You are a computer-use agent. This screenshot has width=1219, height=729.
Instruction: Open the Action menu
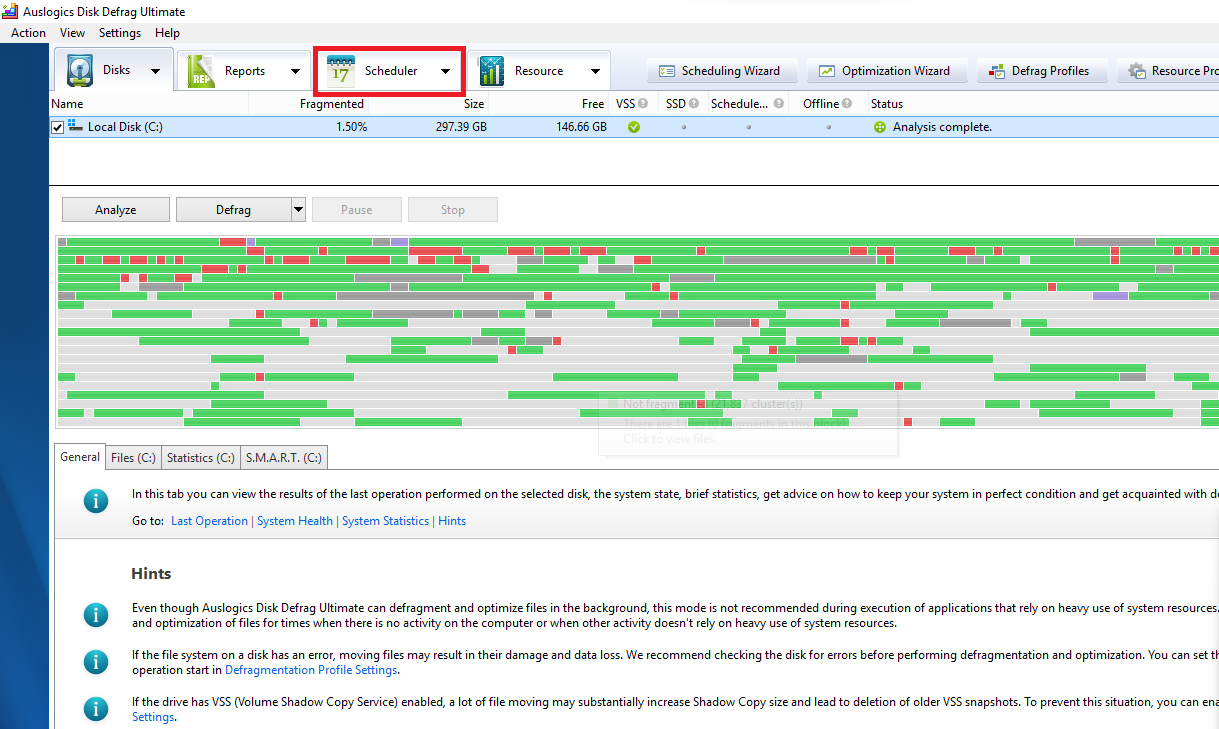(x=28, y=33)
